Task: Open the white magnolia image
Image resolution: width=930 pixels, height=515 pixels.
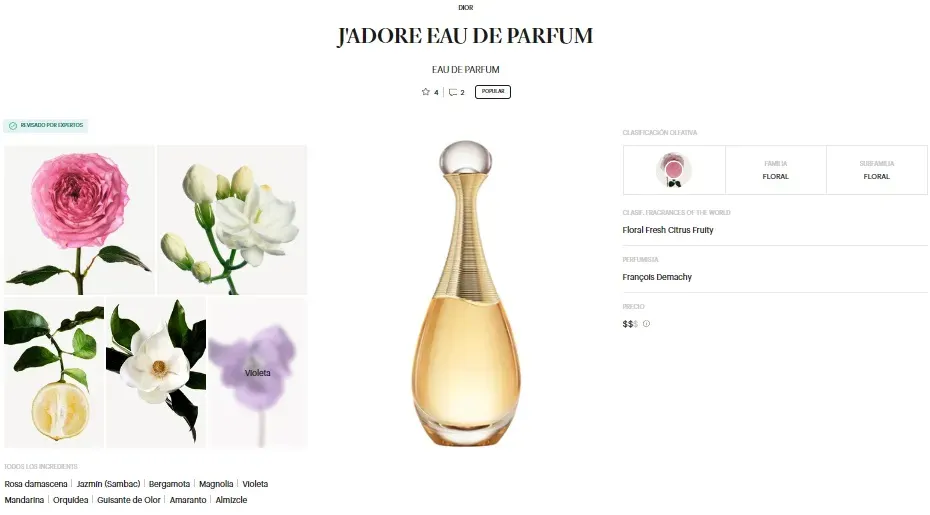Action: tap(156, 373)
